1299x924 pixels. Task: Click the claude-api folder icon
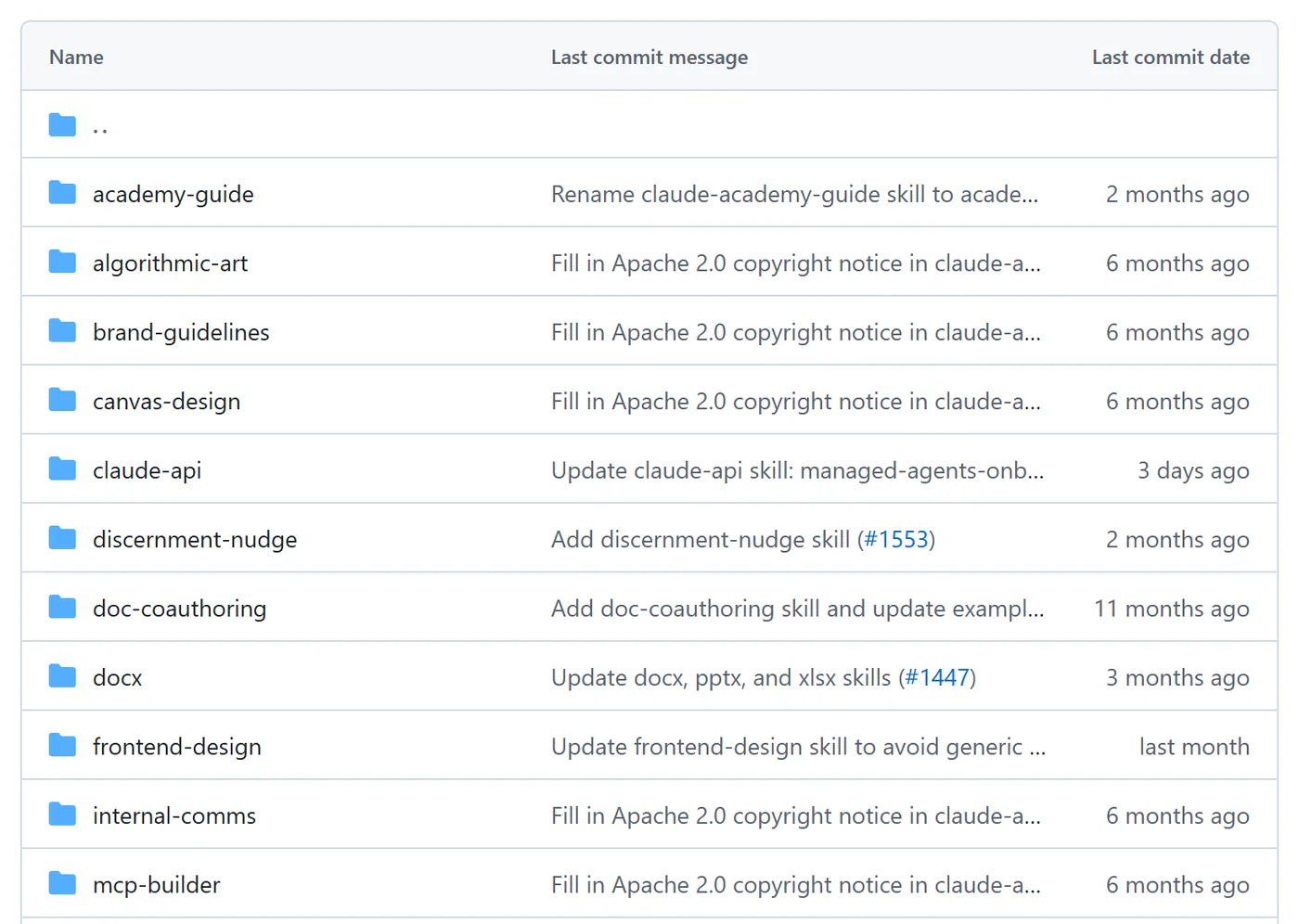tap(62, 469)
